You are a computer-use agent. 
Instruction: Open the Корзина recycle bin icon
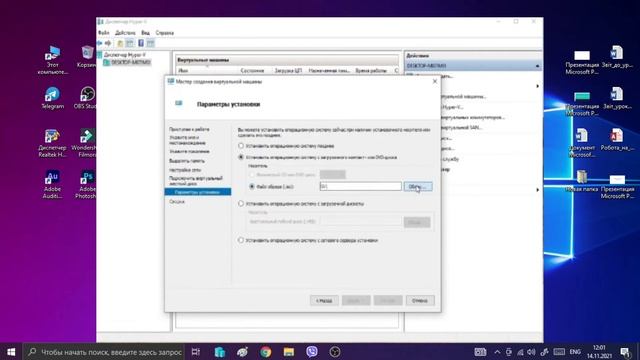87,57
